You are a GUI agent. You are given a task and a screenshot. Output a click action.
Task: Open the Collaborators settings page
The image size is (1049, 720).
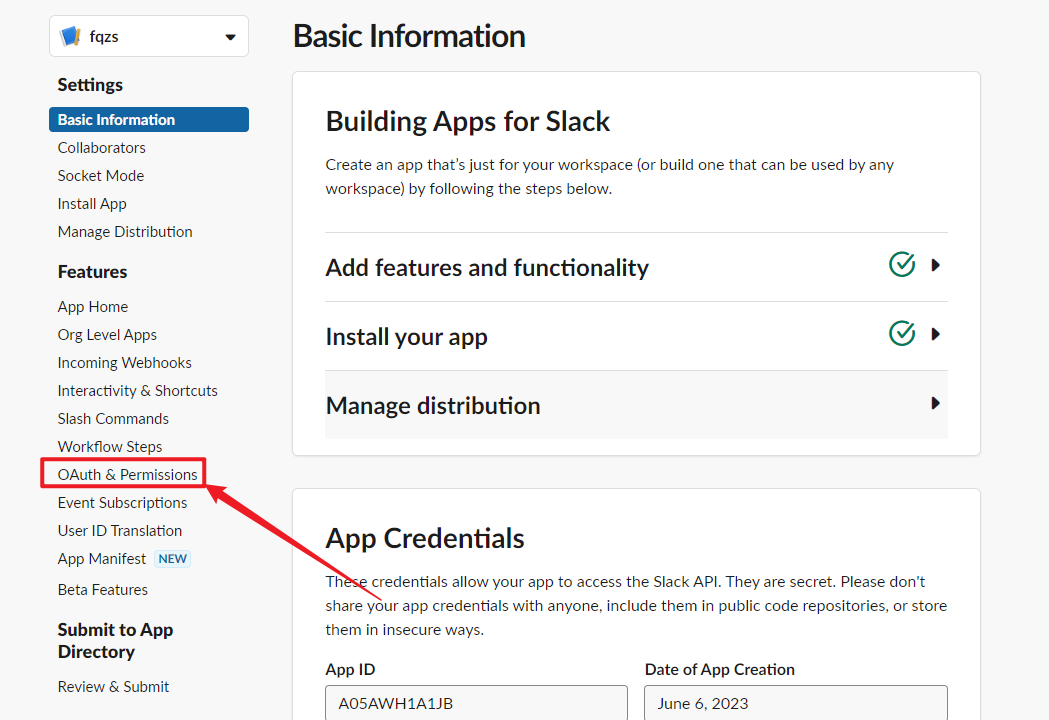tap(101, 148)
